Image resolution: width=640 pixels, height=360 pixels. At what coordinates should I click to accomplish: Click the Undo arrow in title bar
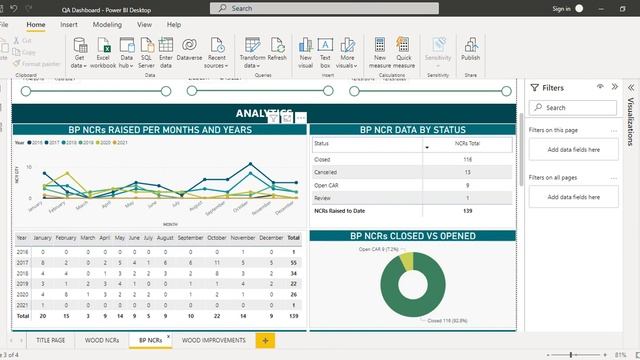[x=13, y=8]
